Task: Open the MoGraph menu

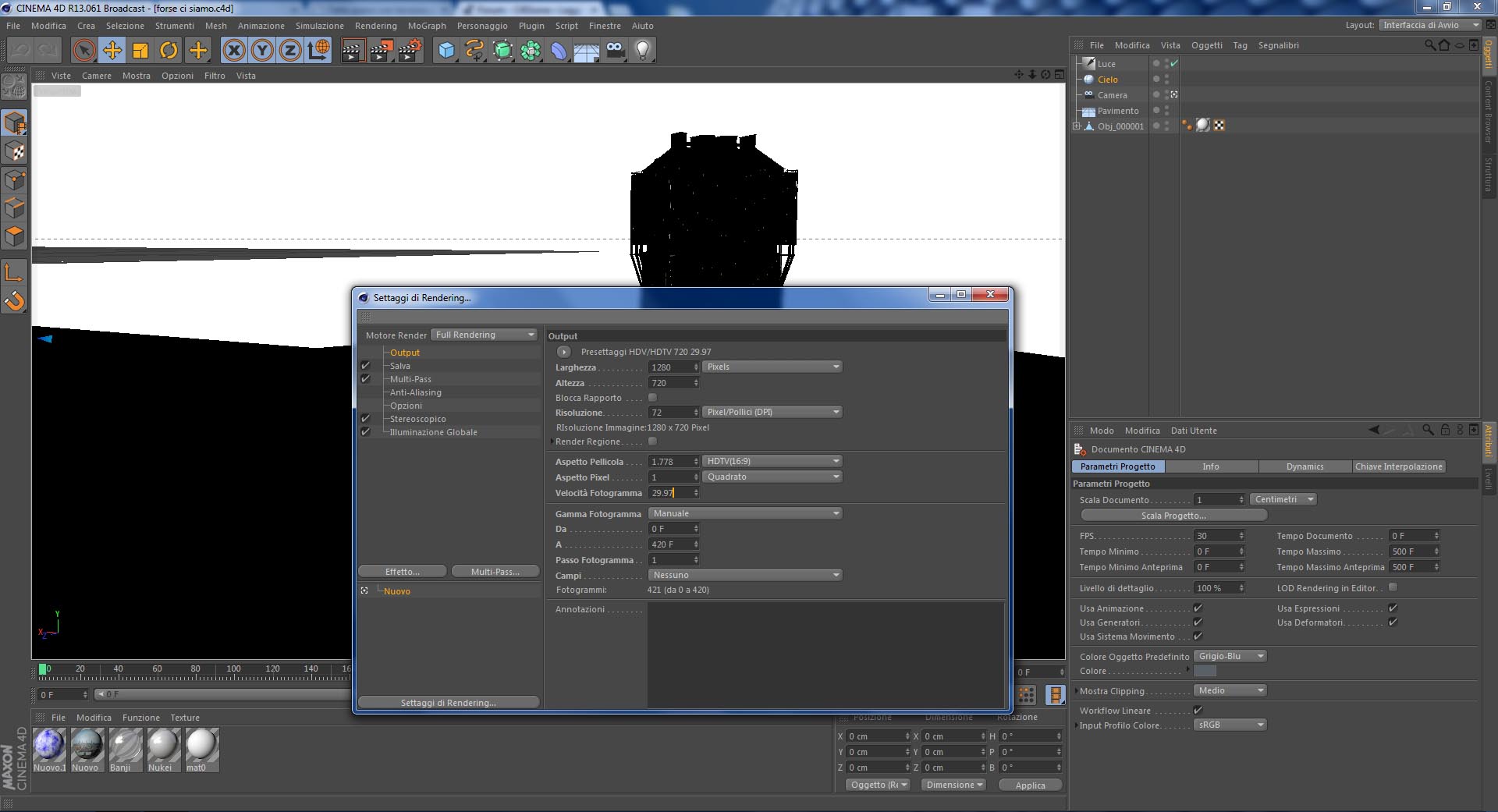Action: [427, 26]
